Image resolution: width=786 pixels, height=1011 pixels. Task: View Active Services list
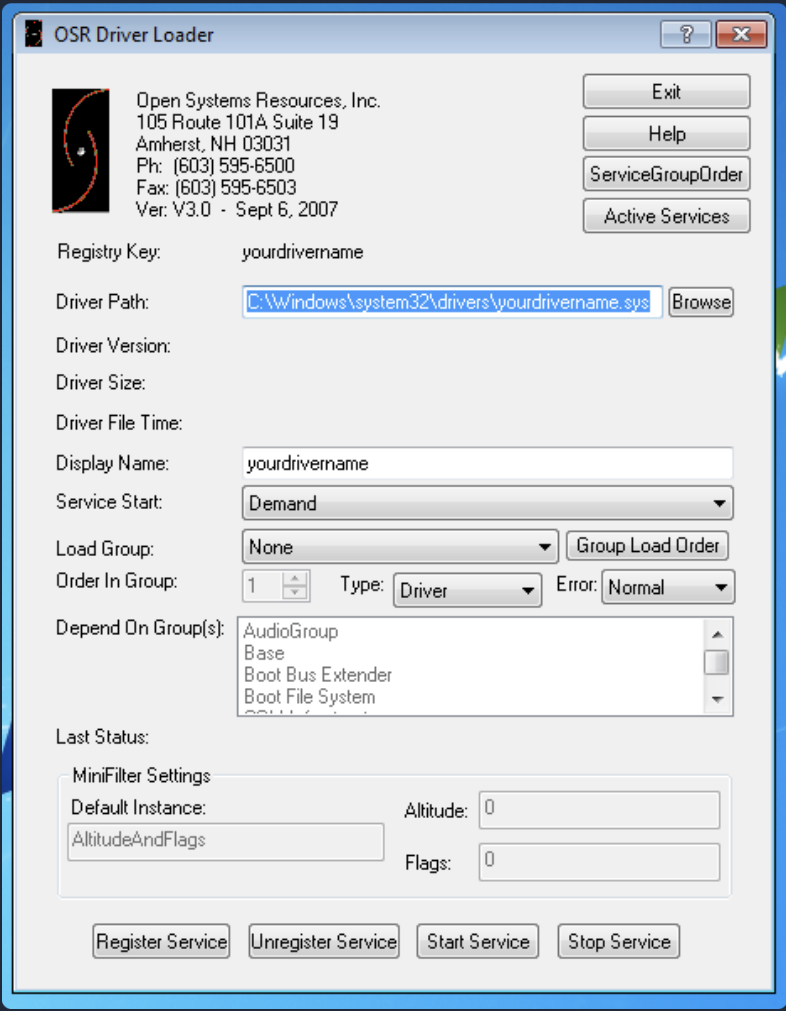(x=666, y=216)
